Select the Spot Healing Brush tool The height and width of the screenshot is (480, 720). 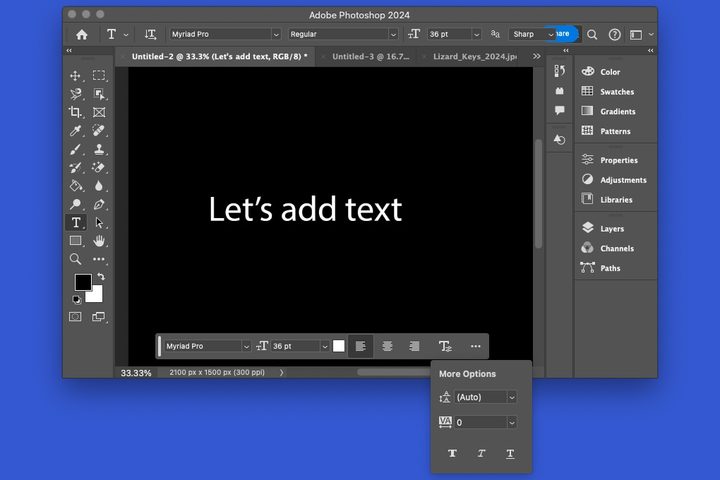click(99, 131)
